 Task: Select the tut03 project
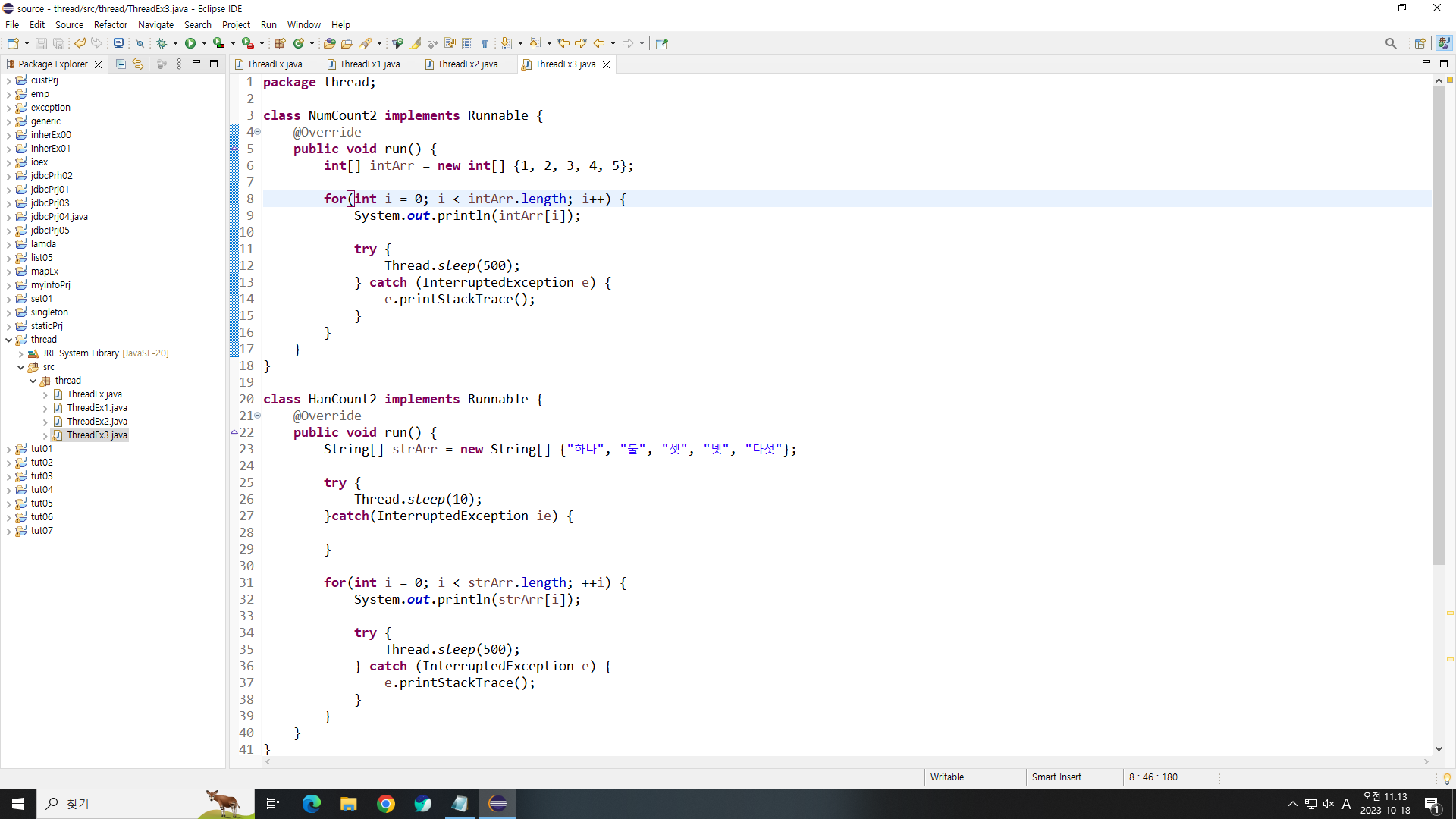42,476
